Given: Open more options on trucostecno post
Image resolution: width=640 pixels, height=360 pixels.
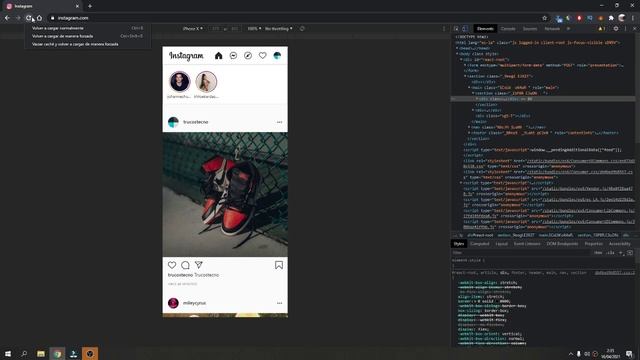Looking at the screenshot, I should [x=279, y=122].
